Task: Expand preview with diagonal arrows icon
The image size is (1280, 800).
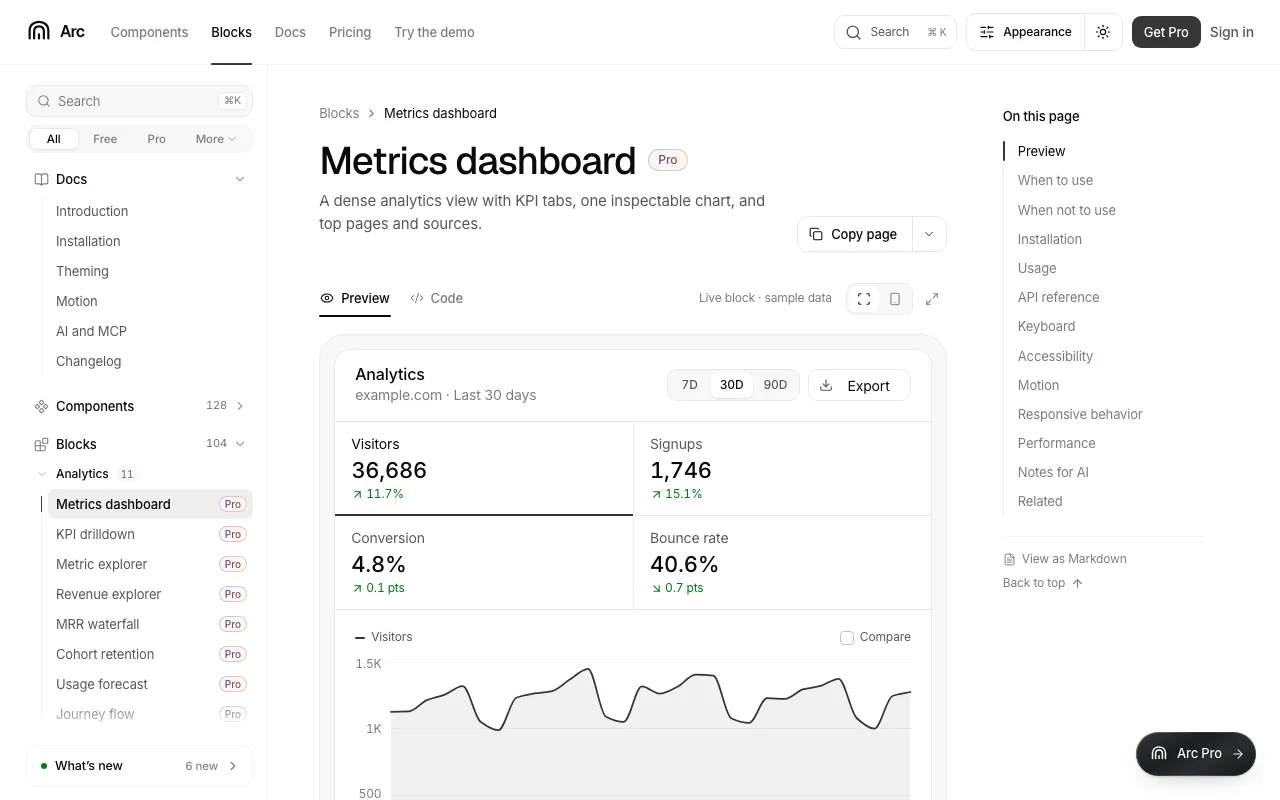Action: [932, 299]
